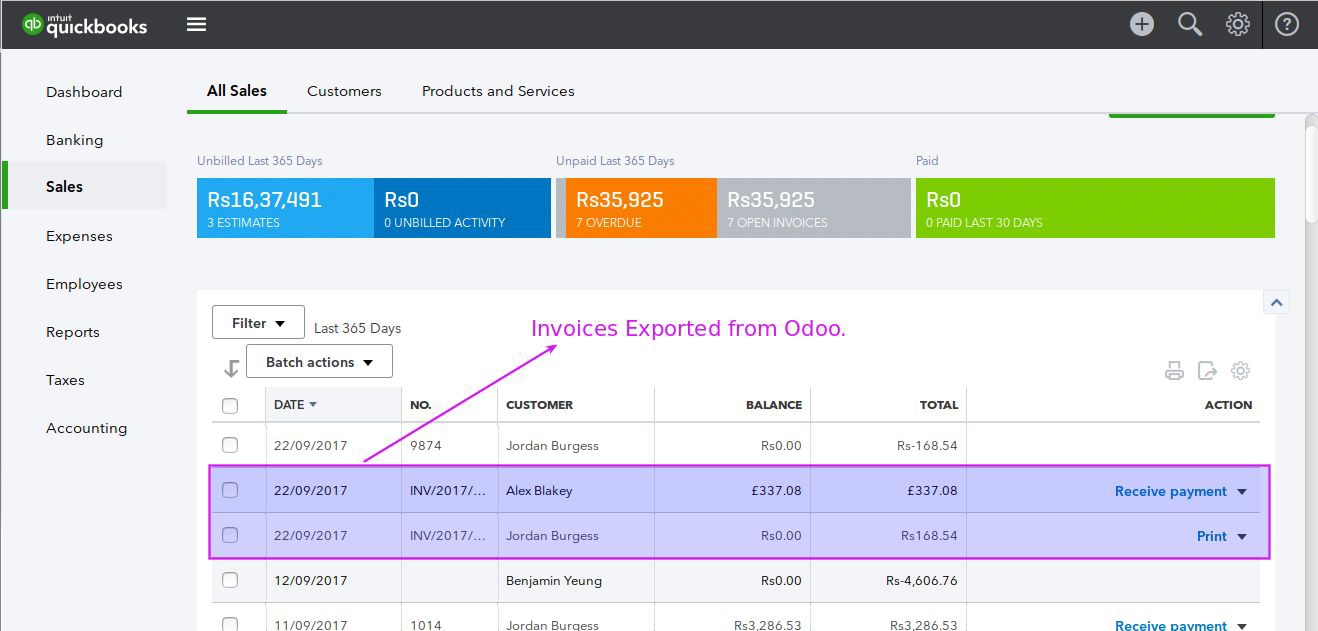Open the Batch actions dropdown
Image resolution: width=1318 pixels, height=631 pixels.
tap(319, 362)
